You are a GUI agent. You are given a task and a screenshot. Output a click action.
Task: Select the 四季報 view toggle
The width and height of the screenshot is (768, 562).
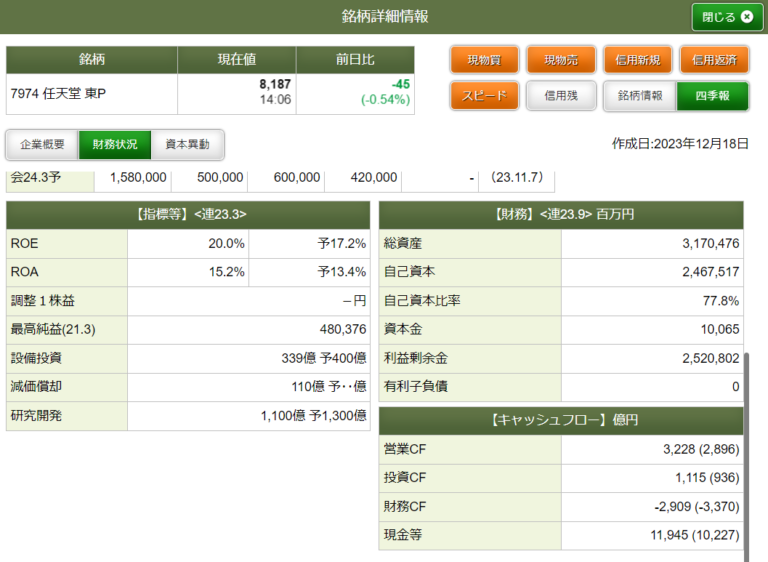tap(713, 96)
